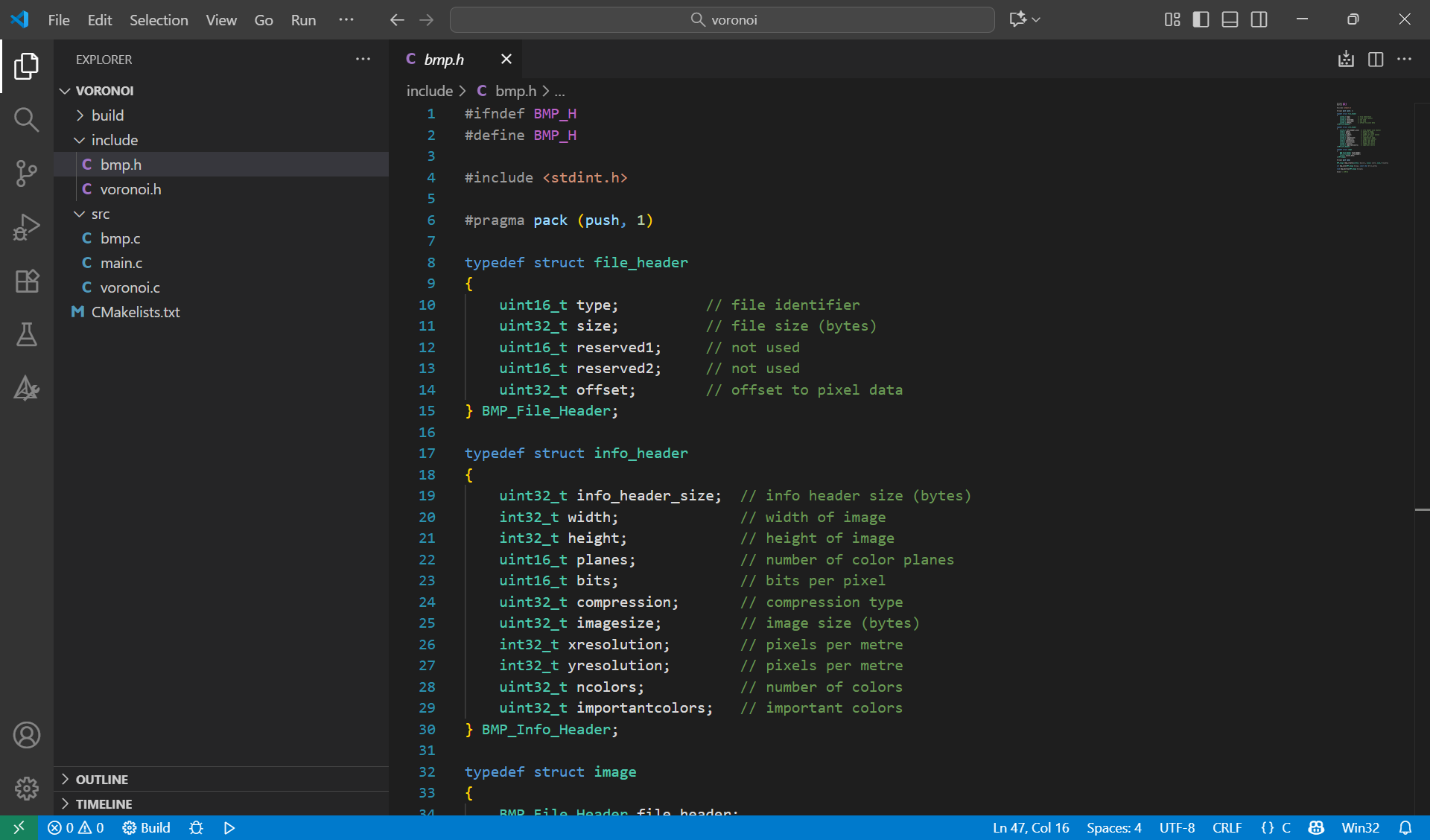1430x840 pixels.
Task: Open the CMake tools view
Action: (26, 388)
